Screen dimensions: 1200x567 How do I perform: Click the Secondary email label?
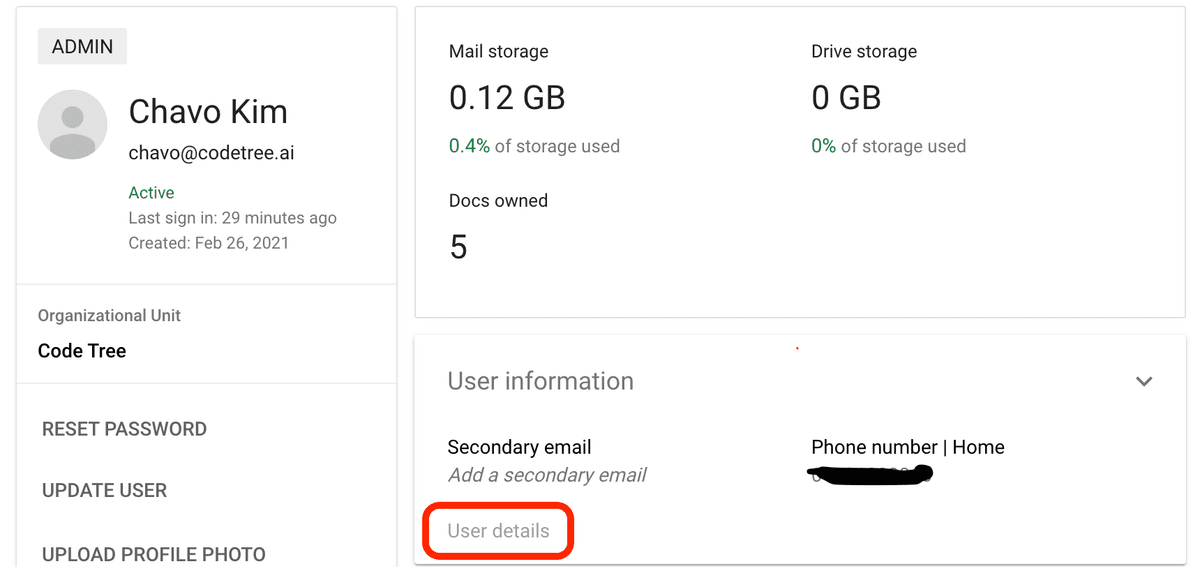[x=519, y=447]
